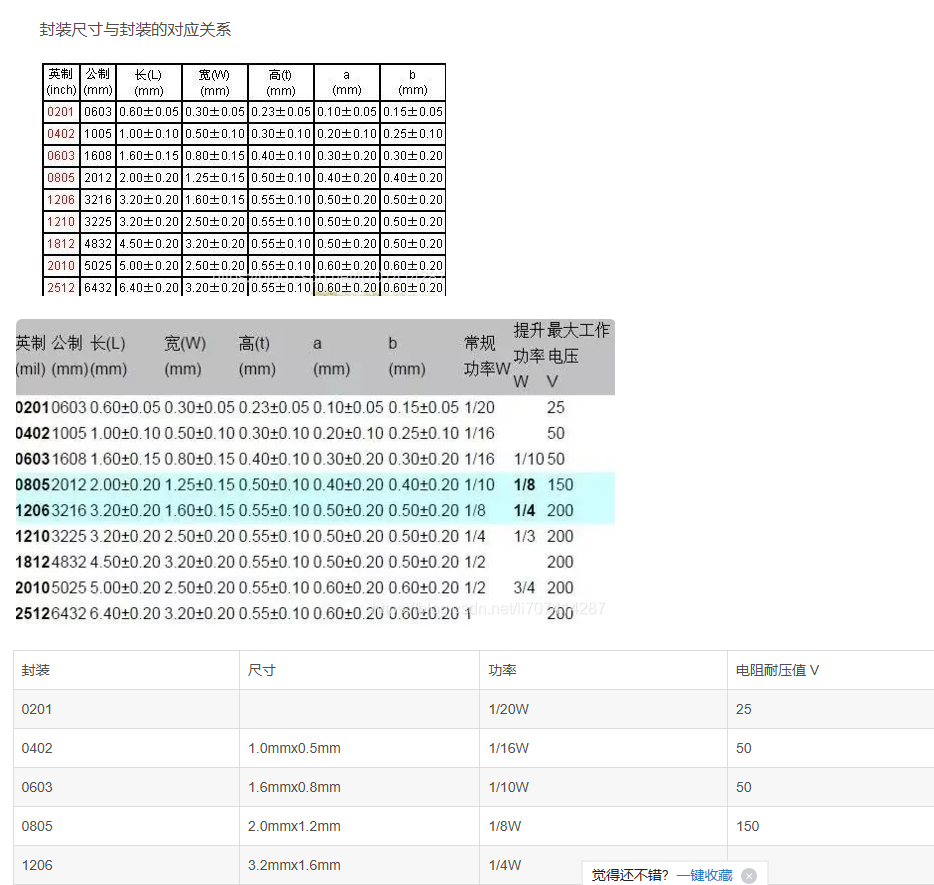The image size is (934, 885).
Task: Click the 1/4W power cell
Action: tap(505, 865)
